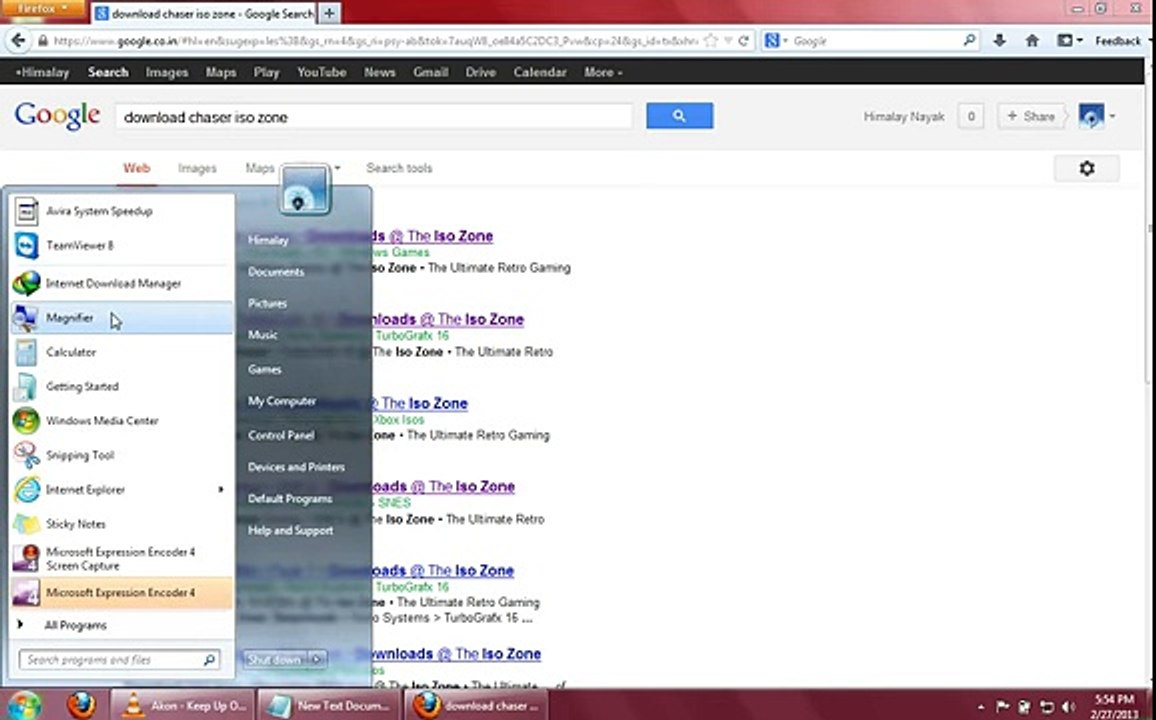Open Internet Download Manager entry

click(x=122, y=284)
